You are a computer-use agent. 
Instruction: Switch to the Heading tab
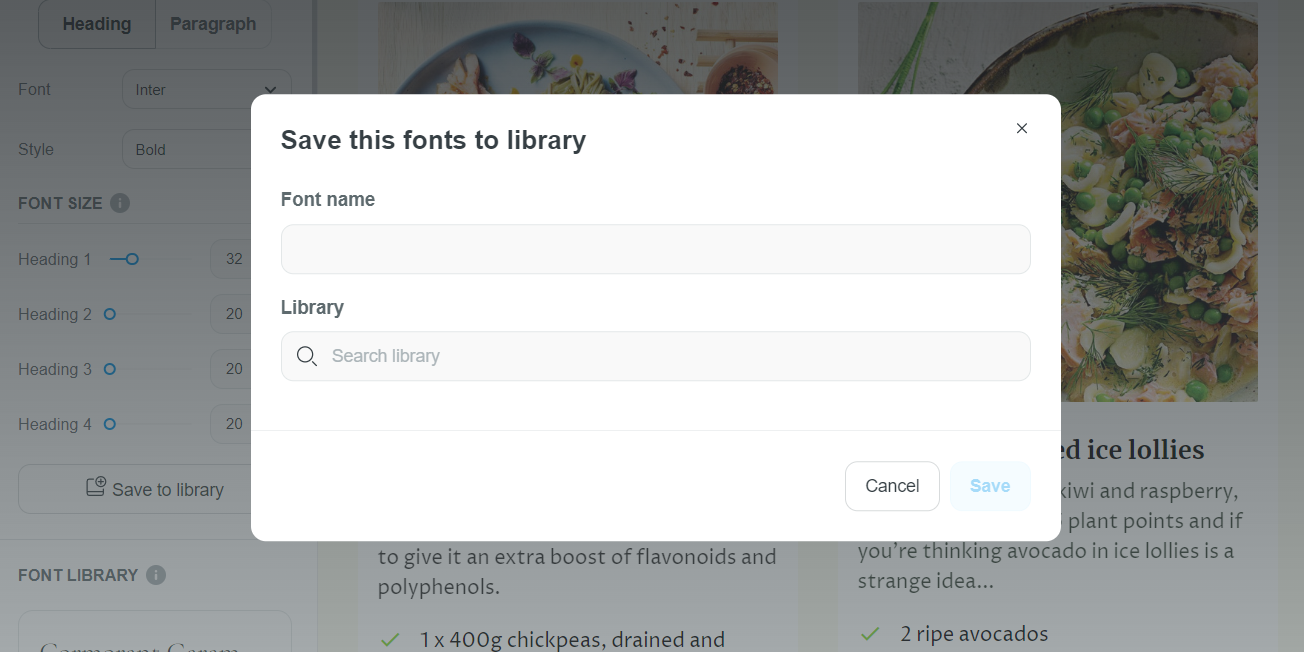pyautogui.click(x=97, y=24)
